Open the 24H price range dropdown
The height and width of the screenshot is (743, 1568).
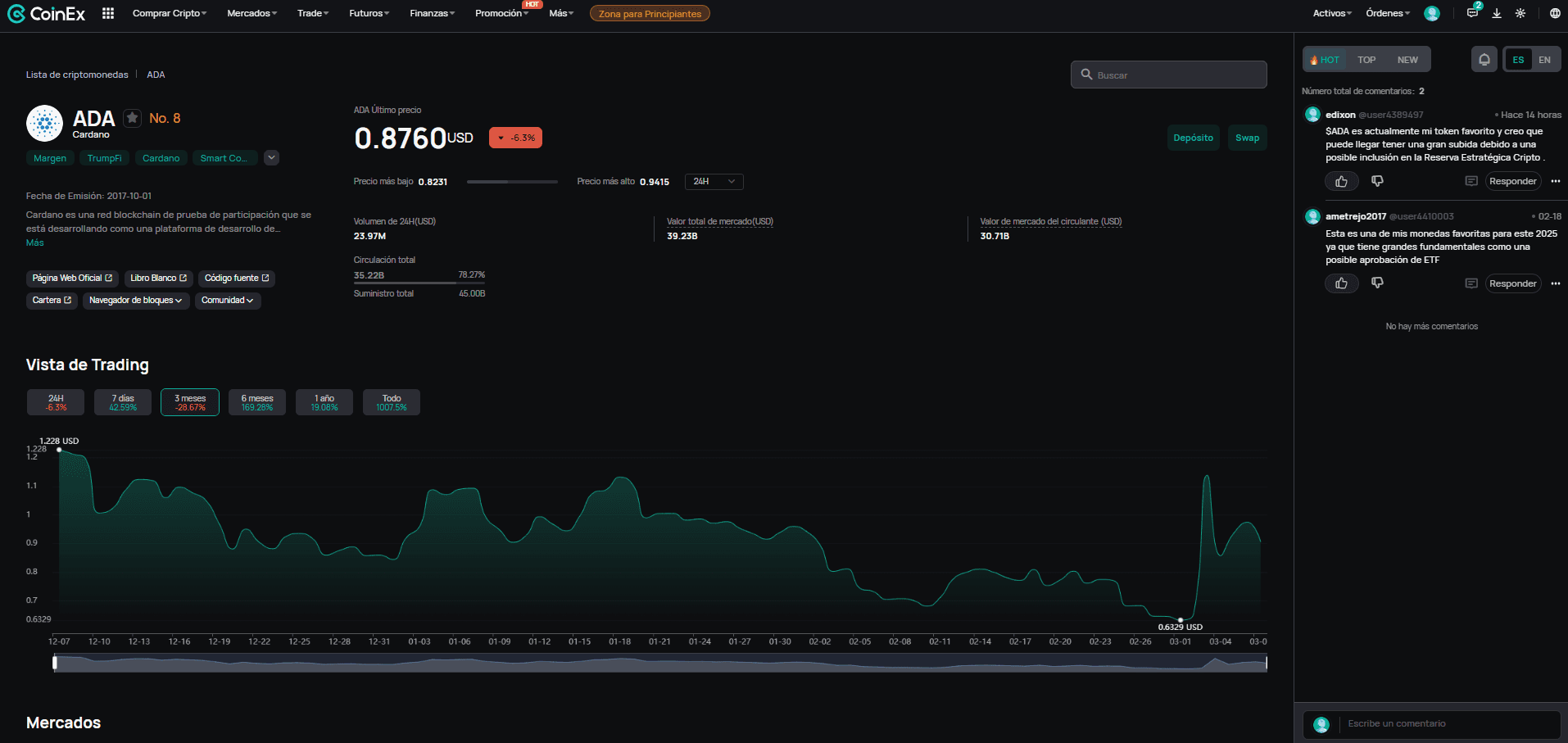[x=714, y=182]
